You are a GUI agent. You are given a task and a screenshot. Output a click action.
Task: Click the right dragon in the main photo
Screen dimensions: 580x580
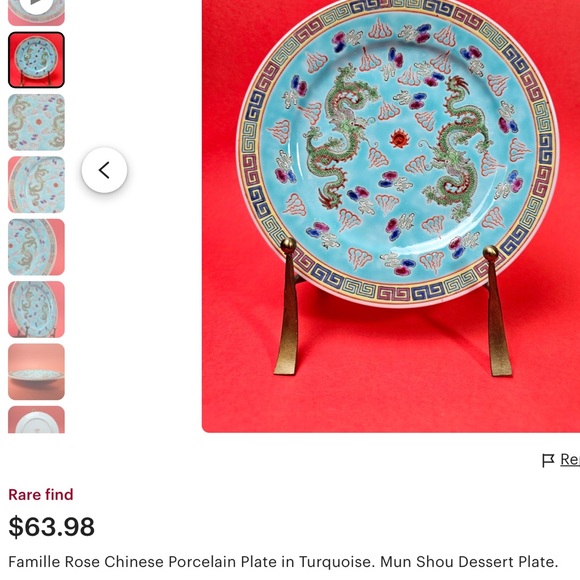click(x=457, y=148)
